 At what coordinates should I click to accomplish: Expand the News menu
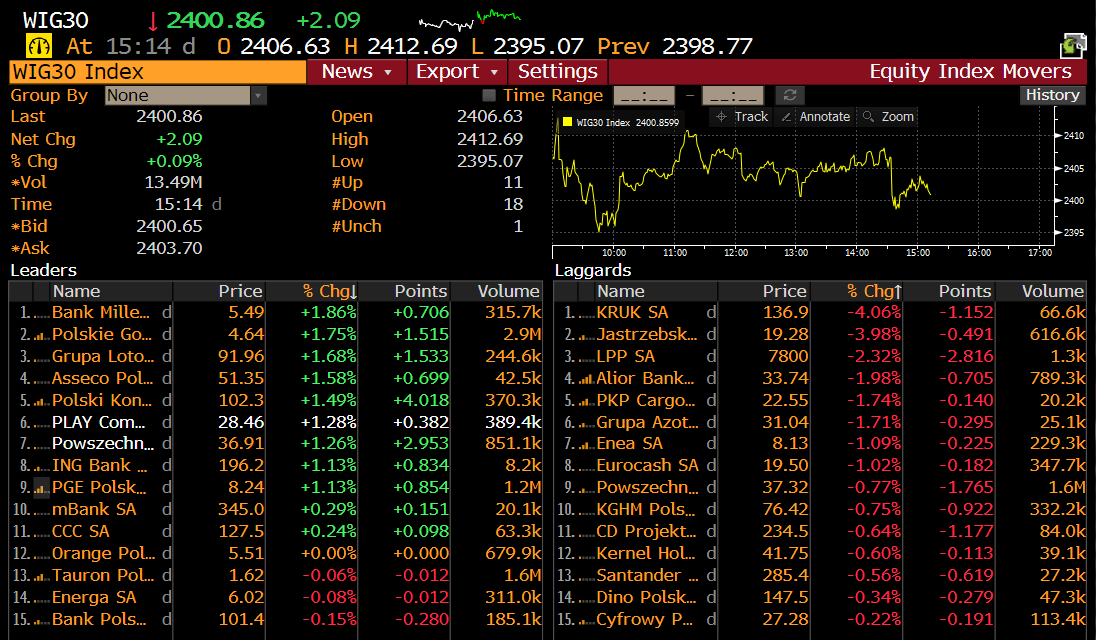coord(357,72)
